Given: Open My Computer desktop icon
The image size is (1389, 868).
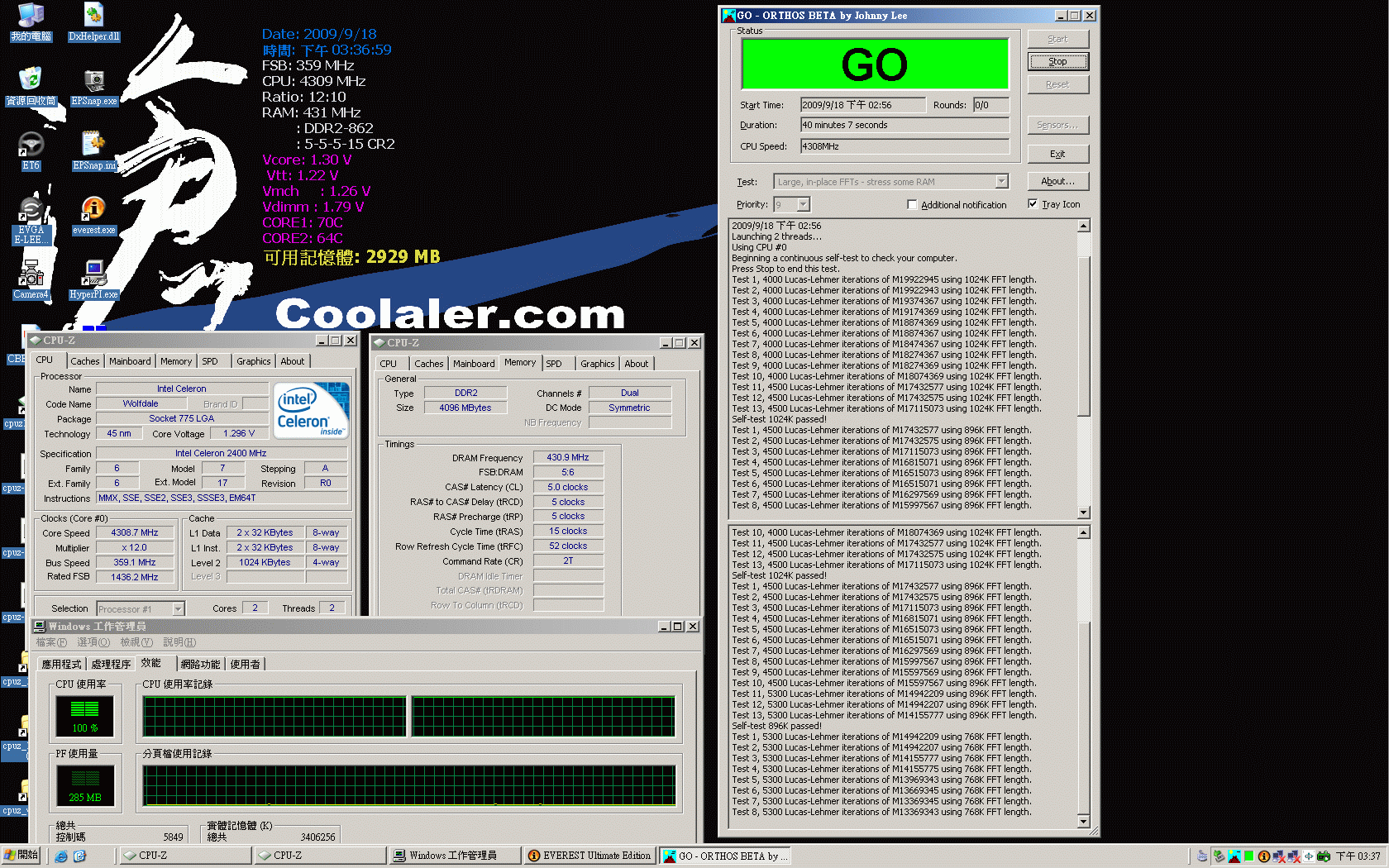Looking at the screenshot, I should pyautogui.click(x=31, y=22).
